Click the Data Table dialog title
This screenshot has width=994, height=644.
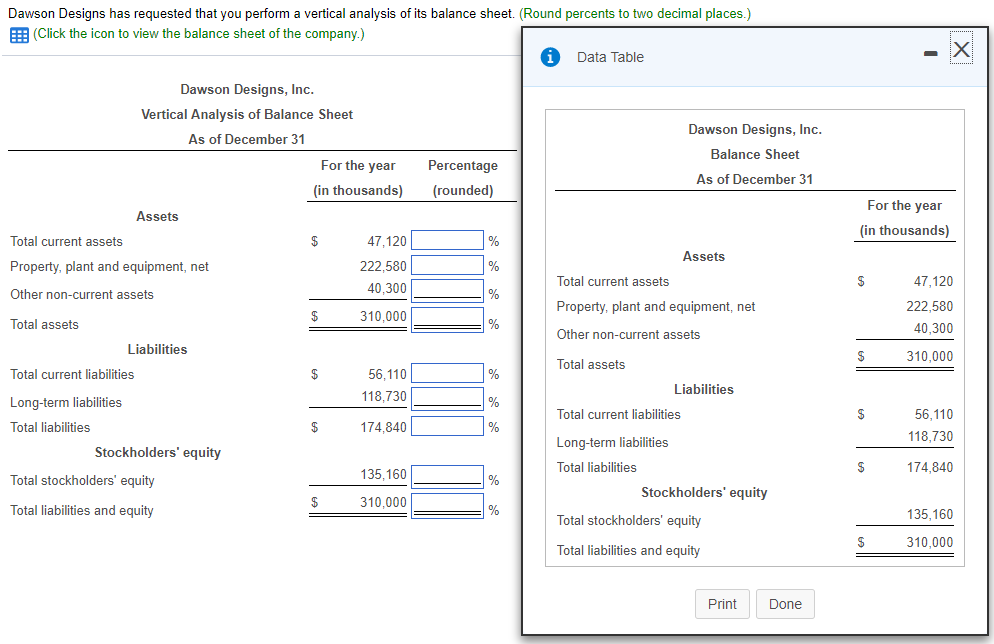[x=610, y=57]
